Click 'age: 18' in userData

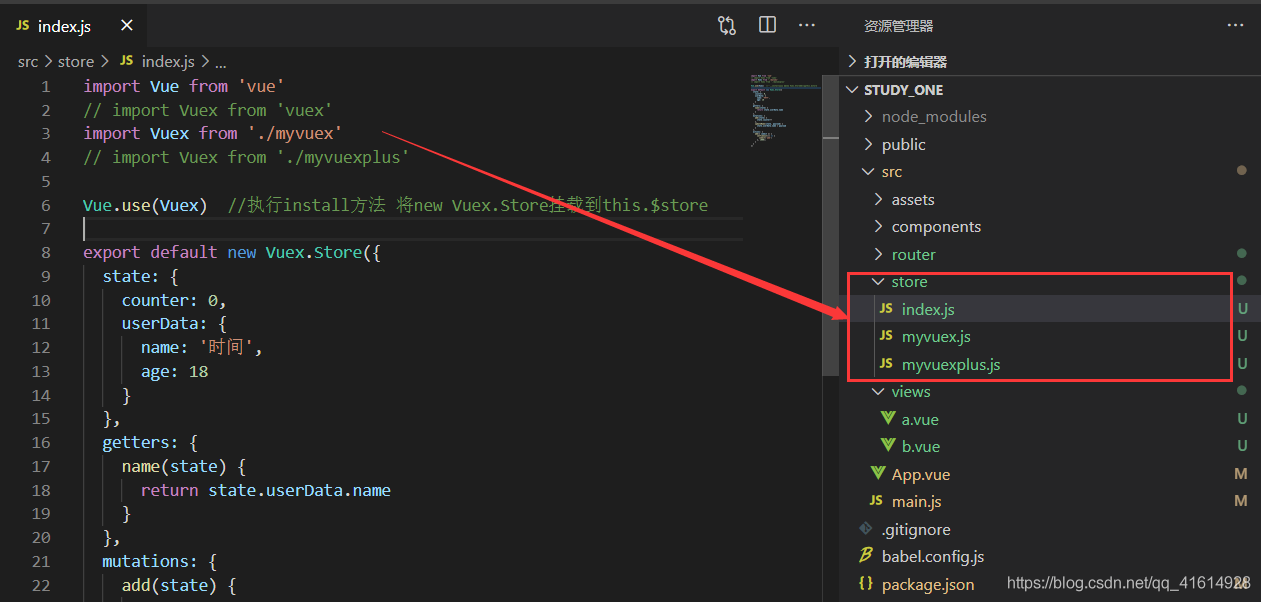pos(175,371)
